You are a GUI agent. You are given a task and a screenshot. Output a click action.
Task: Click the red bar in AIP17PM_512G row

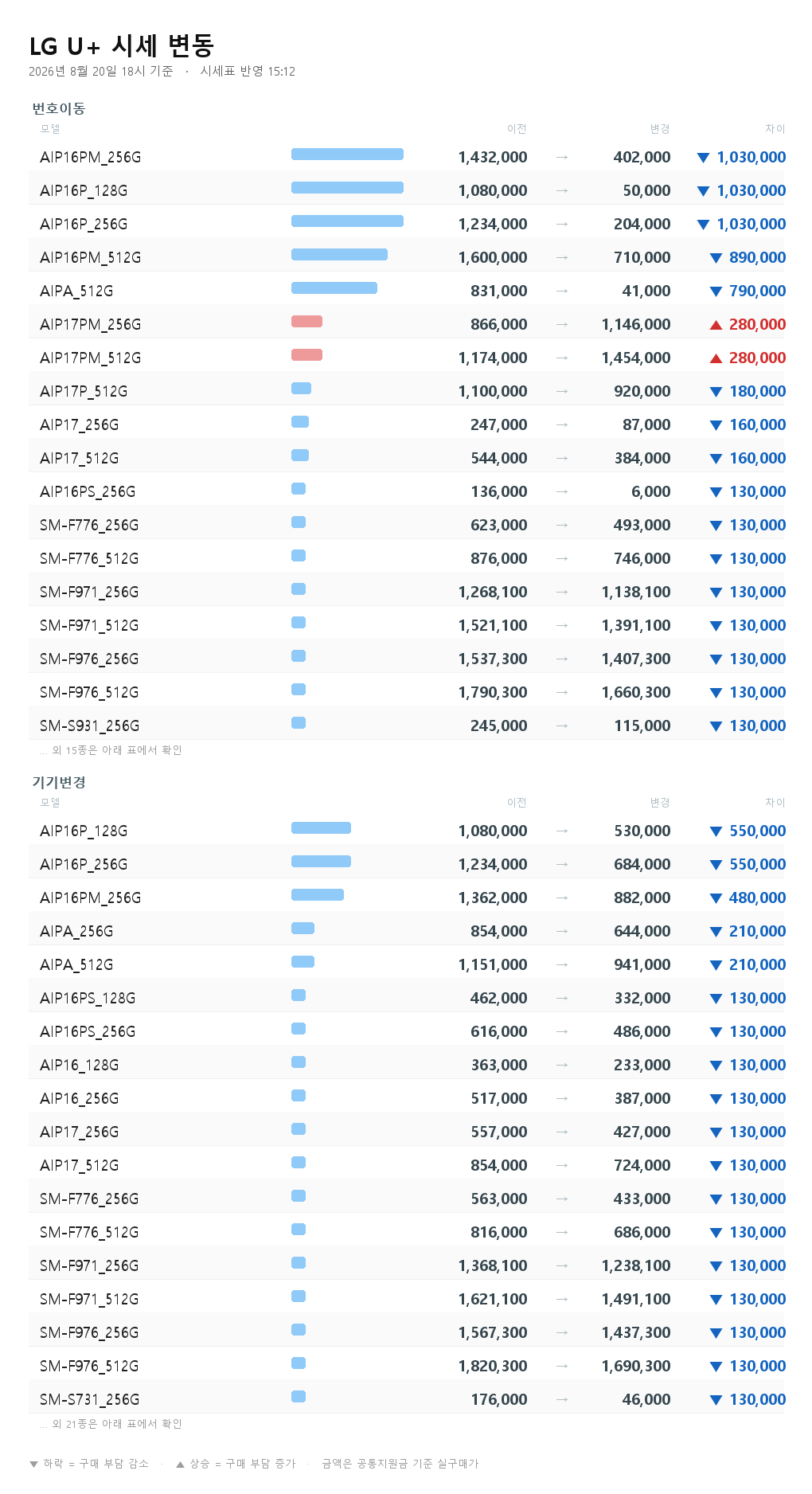click(306, 355)
